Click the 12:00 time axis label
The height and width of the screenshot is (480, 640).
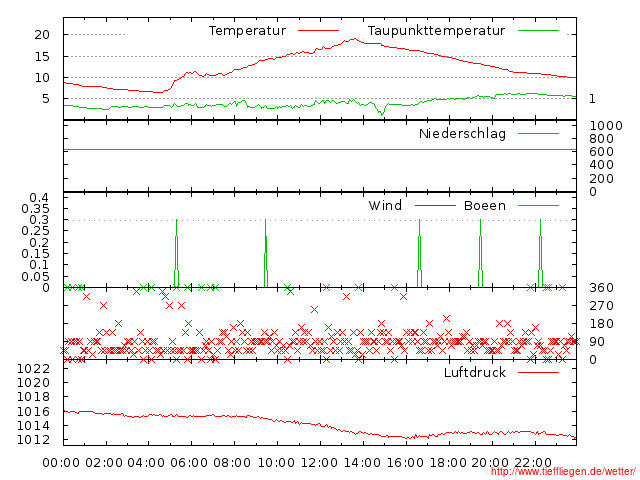(x=320, y=463)
